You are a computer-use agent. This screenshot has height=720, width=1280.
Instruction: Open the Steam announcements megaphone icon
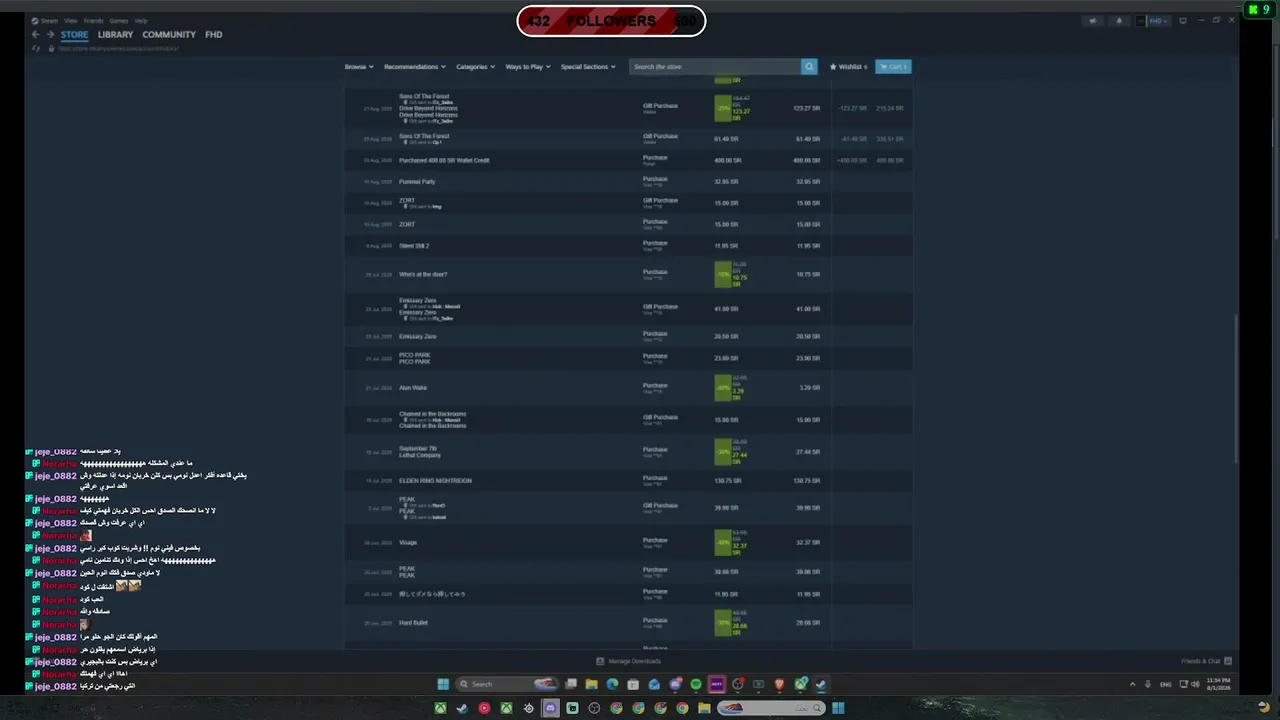1092,20
